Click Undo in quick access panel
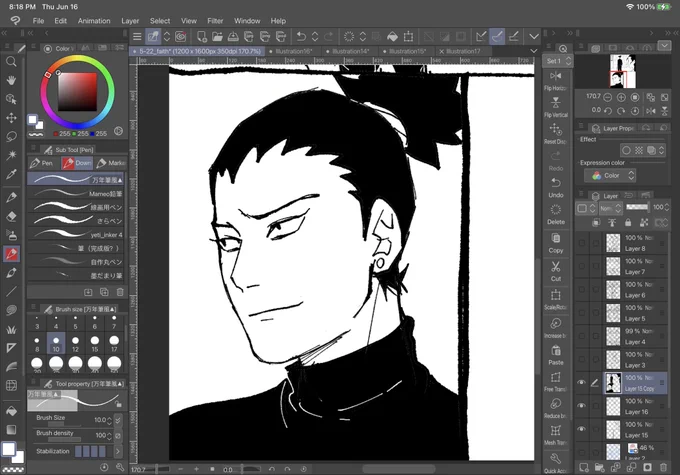This screenshot has height=475, width=680. coord(556,187)
